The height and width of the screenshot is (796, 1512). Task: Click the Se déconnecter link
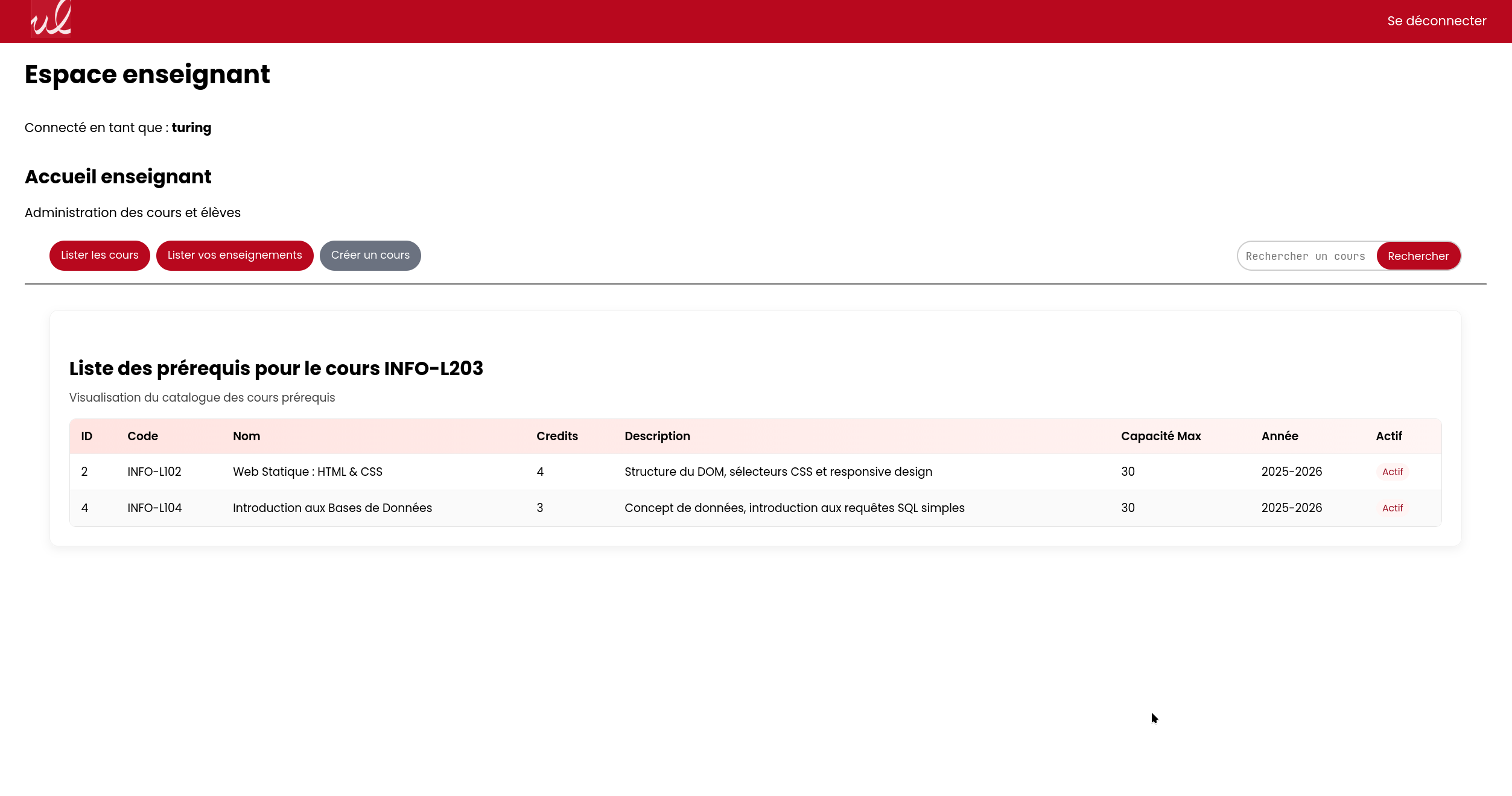tap(1436, 21)
